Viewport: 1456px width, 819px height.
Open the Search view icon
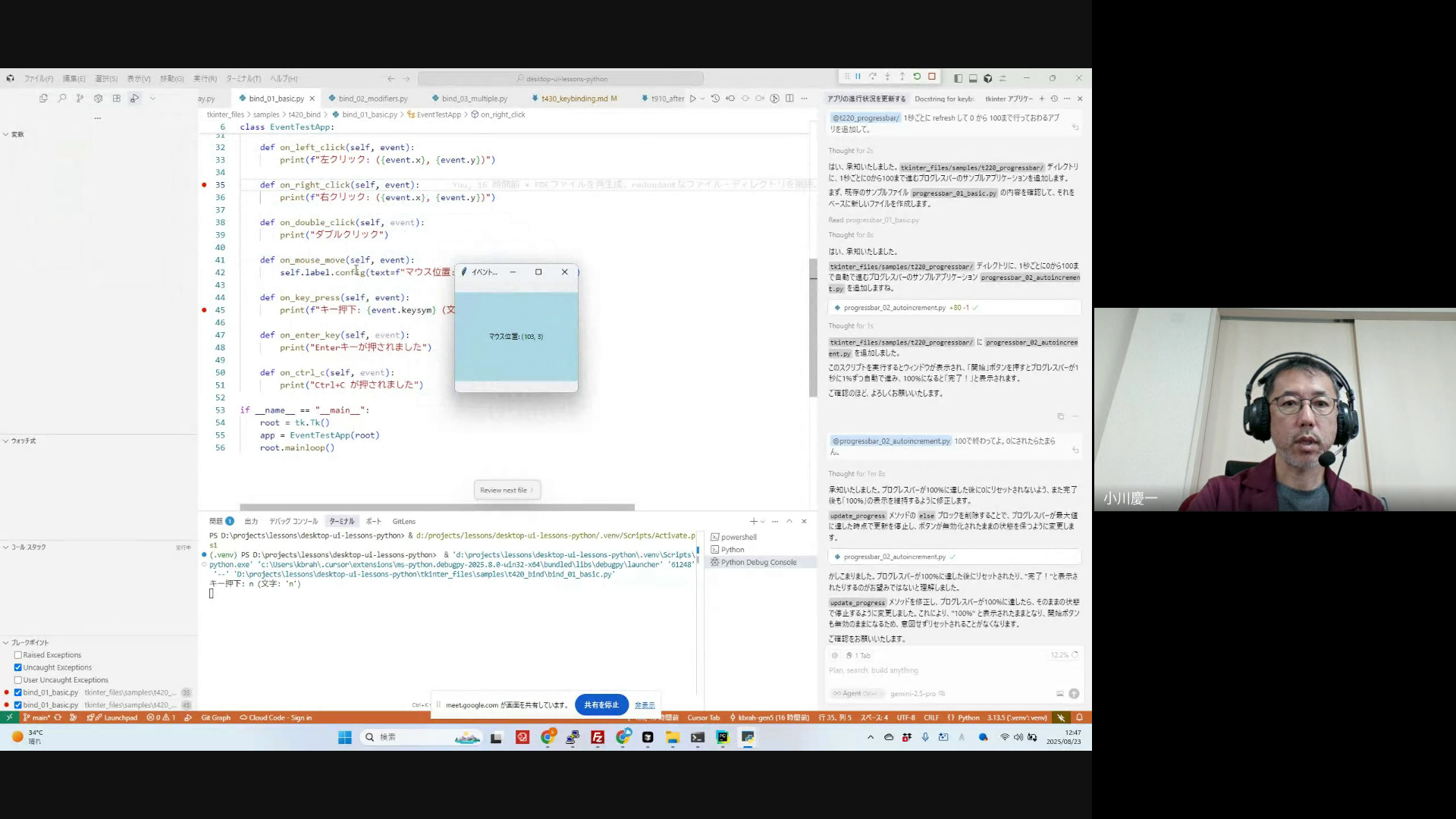[62, 98]
